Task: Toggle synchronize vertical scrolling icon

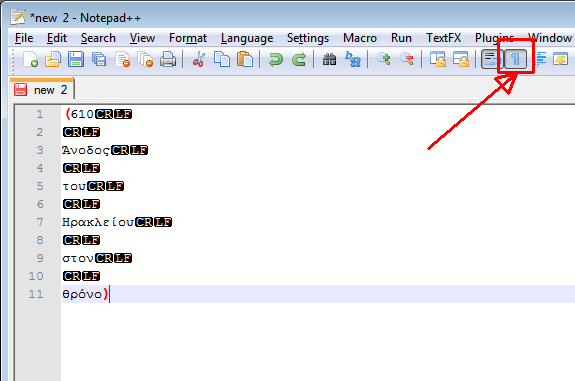Action: point(437,59)
